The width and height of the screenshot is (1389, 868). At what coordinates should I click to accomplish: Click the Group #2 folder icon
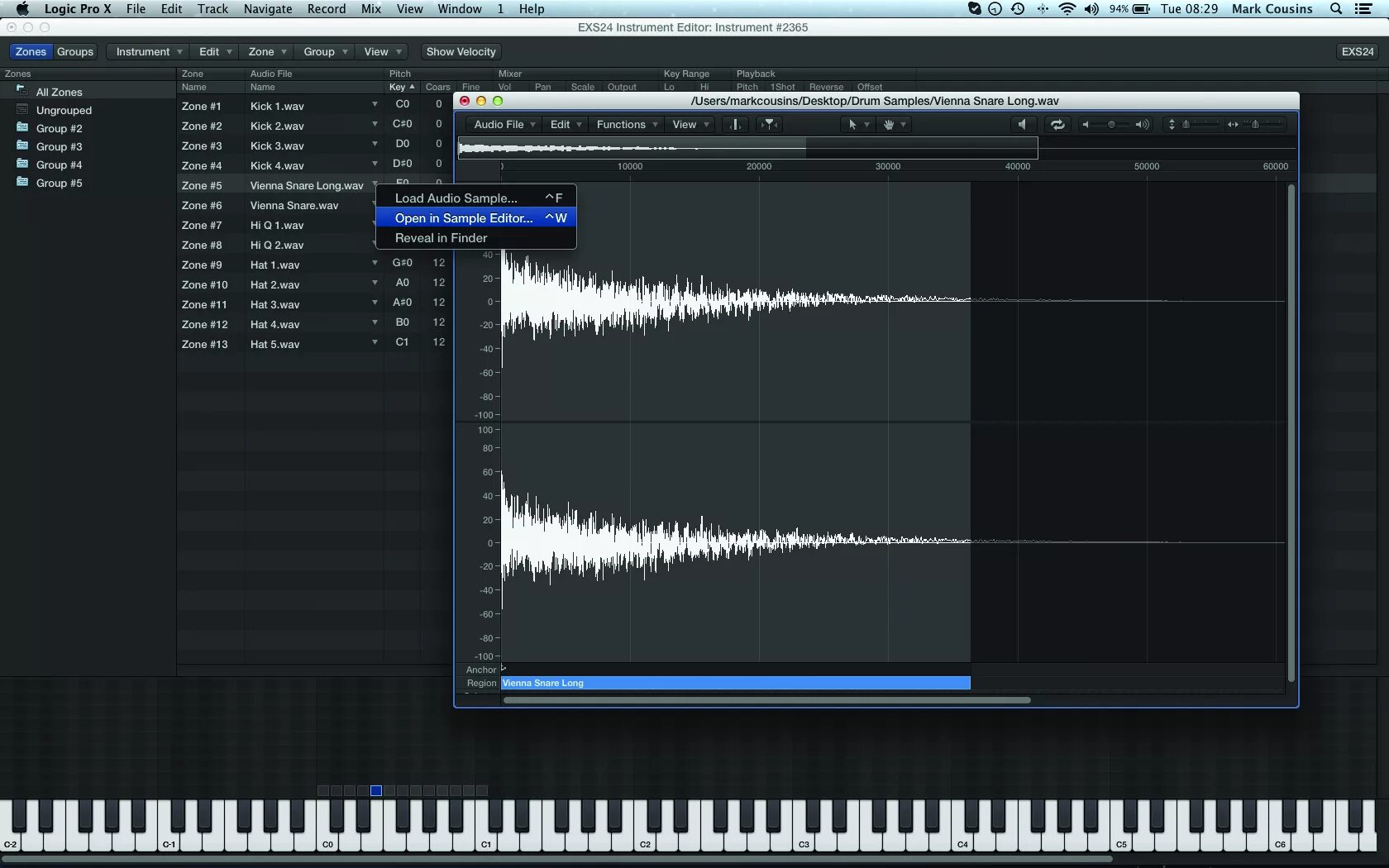tap(22, 127)
